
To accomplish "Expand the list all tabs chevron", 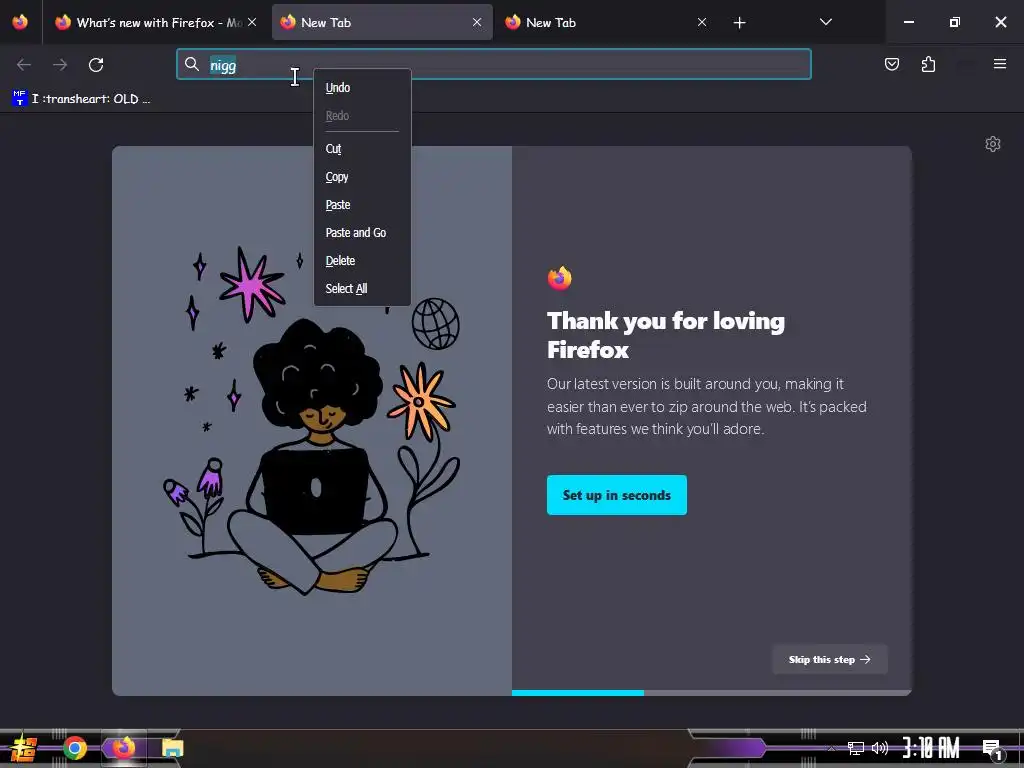I will pos(825,22).
